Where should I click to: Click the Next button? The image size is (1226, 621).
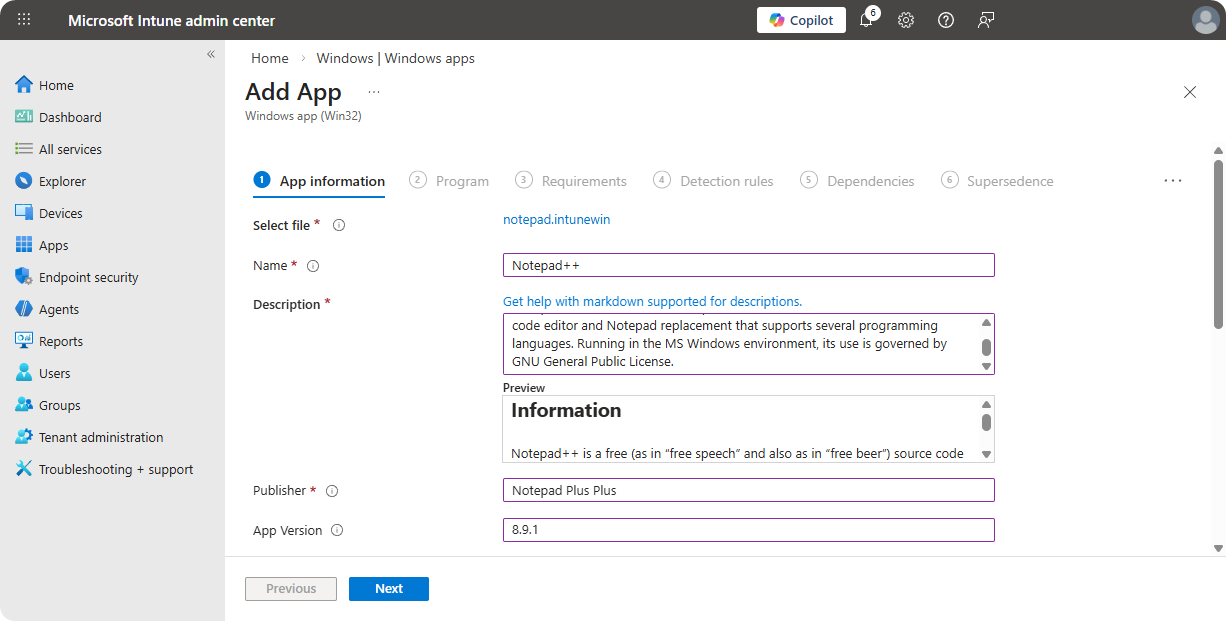[388, 589]
